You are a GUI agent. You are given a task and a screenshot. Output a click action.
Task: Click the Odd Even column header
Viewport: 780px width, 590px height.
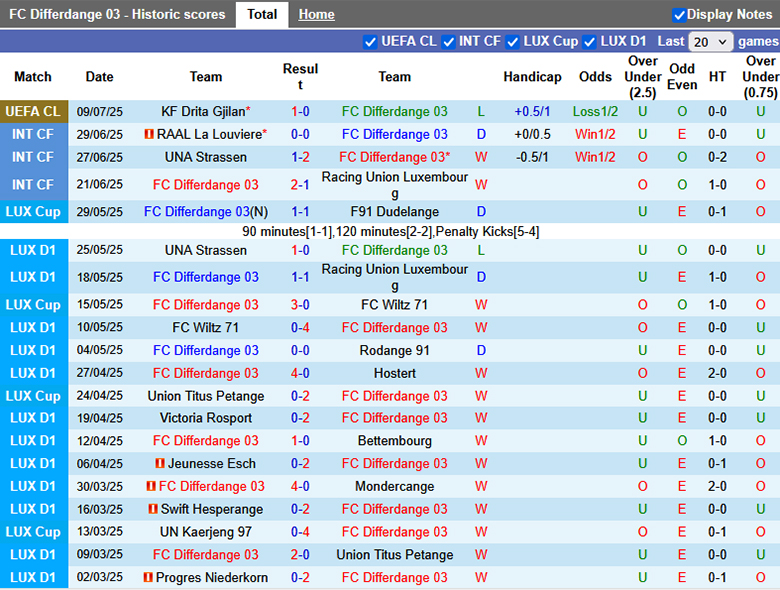[682, 77]
